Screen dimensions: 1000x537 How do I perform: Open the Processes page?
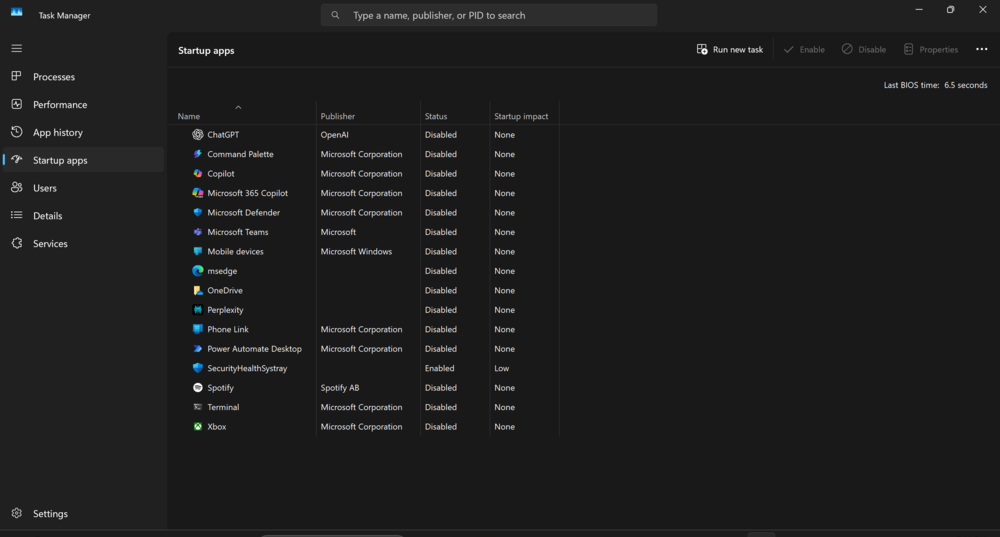84,77
